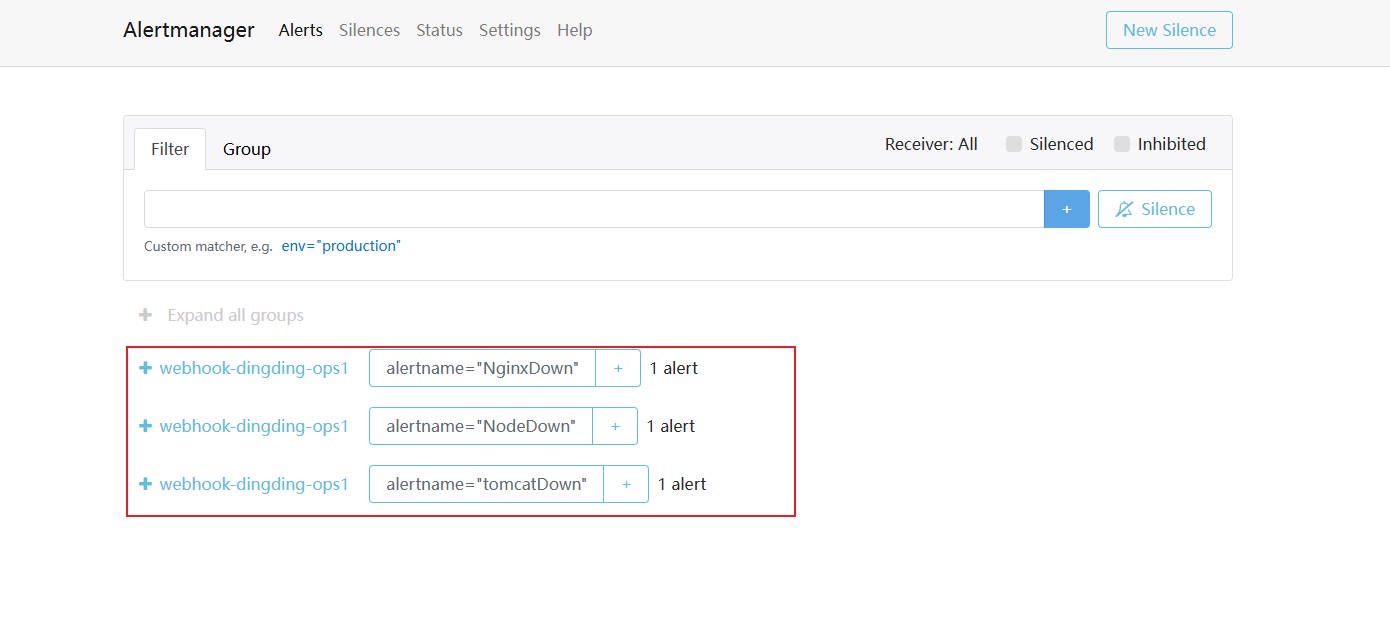Click the alertname="tomcatDown" label

point(486,484)
